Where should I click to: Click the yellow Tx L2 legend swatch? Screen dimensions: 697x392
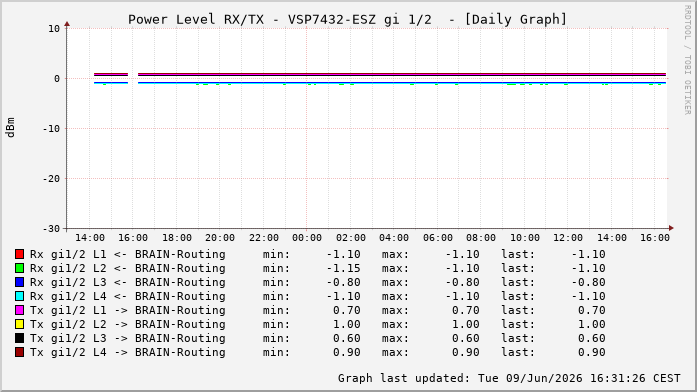point(19,324)
